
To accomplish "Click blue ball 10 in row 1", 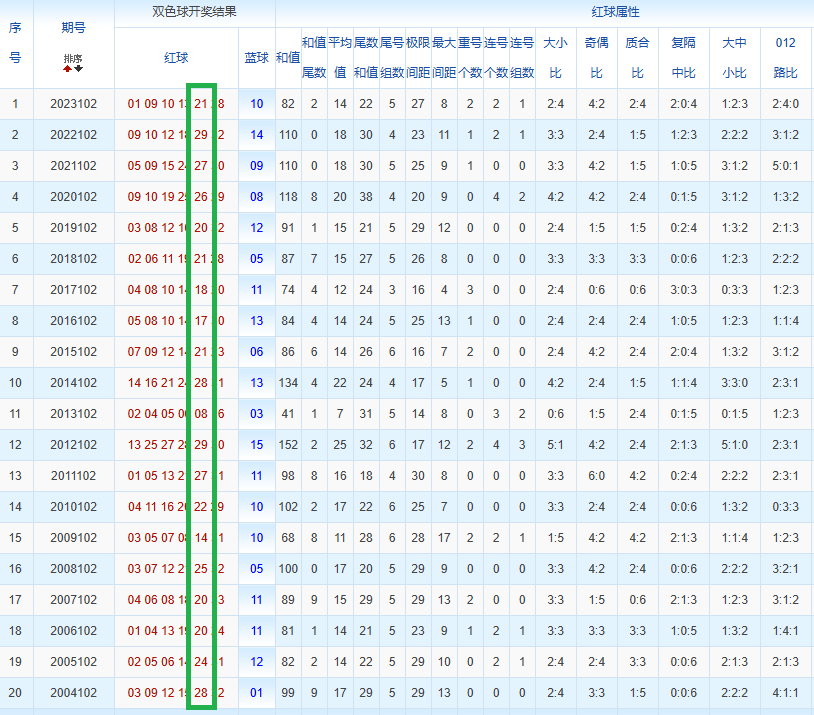I will coord(256,104).
